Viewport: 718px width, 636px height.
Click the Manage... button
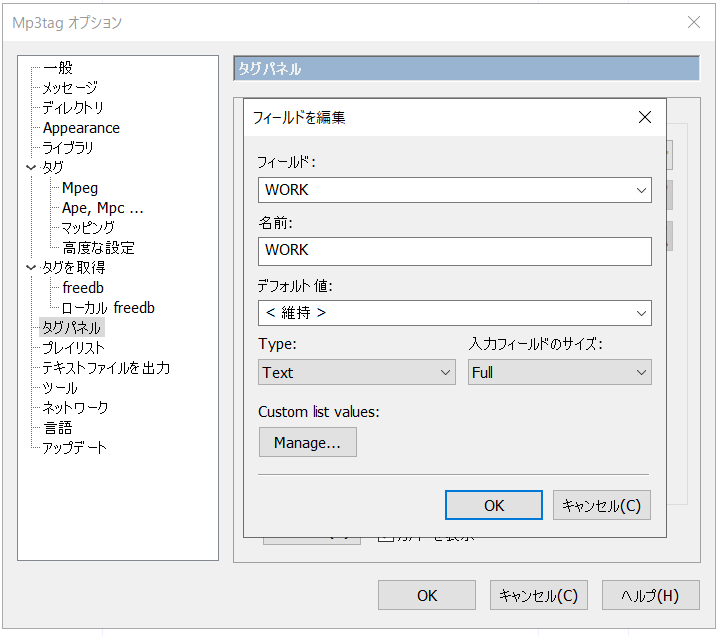click(307, 442)
